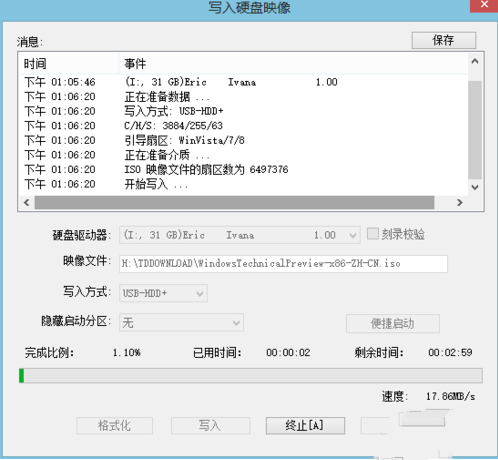Select the log row 'ISO 映像文件的扇区数为 6497376'
The image size is (498, 460).
point(243,170)
